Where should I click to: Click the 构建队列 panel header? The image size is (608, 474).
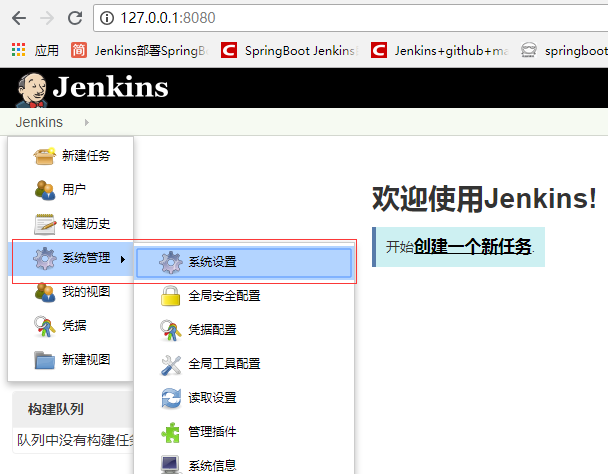[x=73, y=409]
